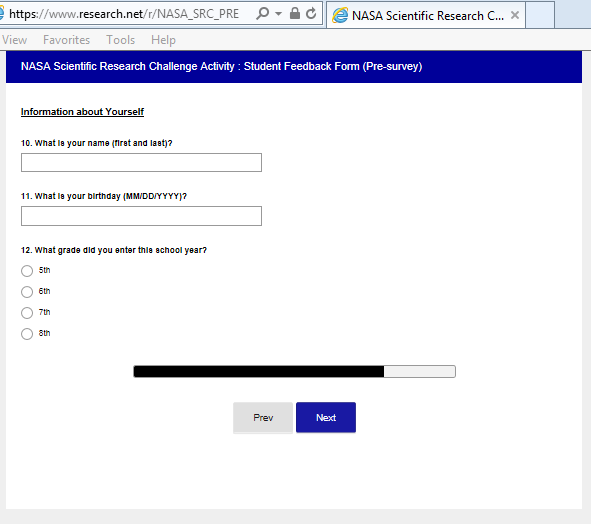Mark 8th grade as your answer
This screenshot has height=524, width=591.
(27, 334)
